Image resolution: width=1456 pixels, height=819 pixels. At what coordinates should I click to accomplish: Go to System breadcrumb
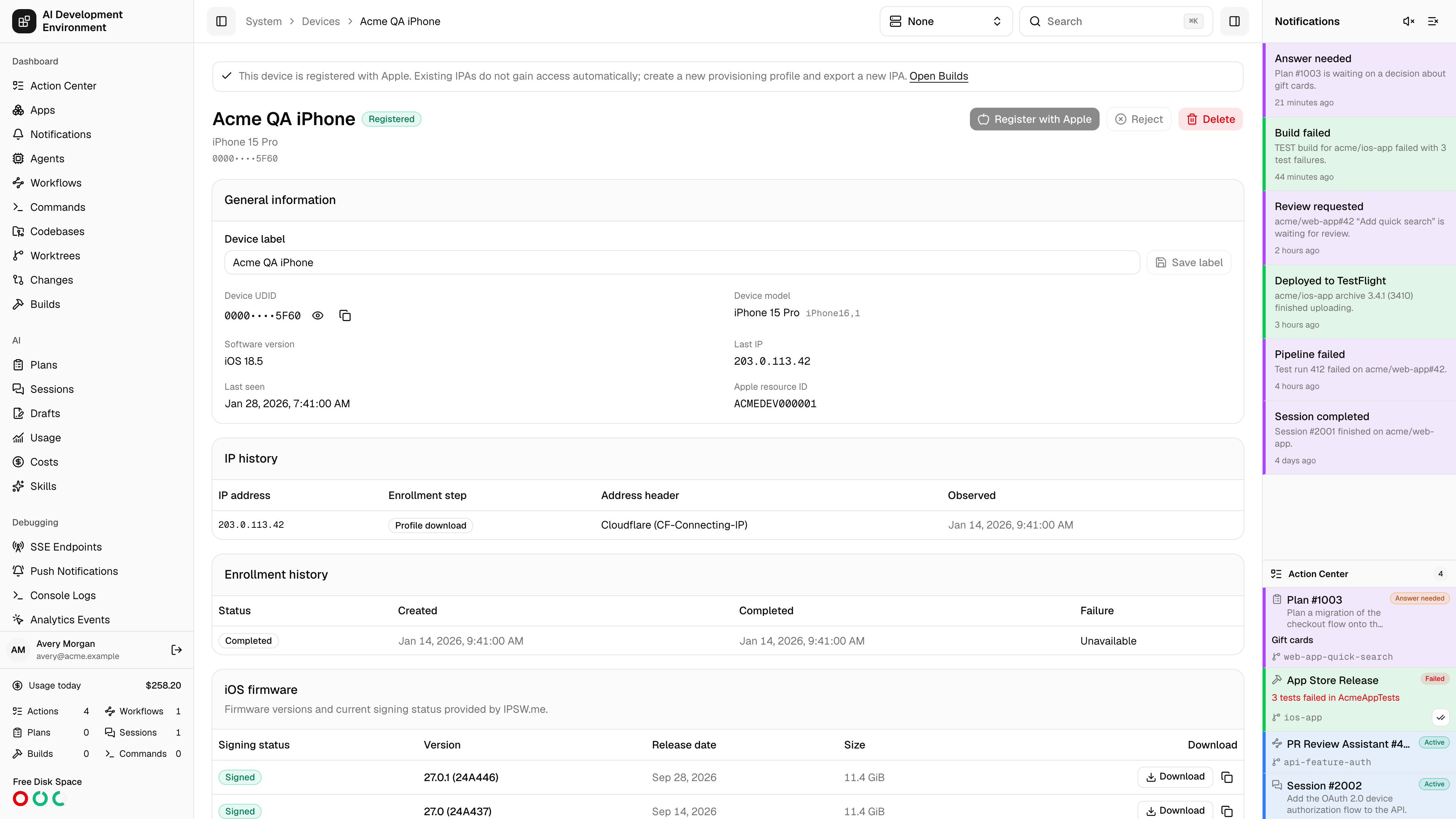(x=264, y=22)
